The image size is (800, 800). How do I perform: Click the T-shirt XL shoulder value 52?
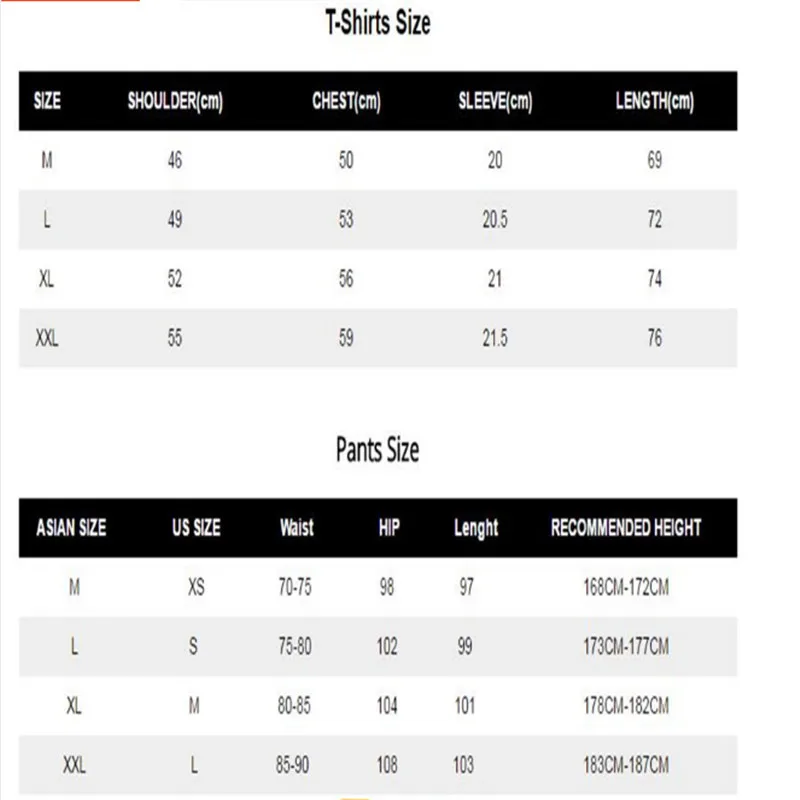point(174,279)
